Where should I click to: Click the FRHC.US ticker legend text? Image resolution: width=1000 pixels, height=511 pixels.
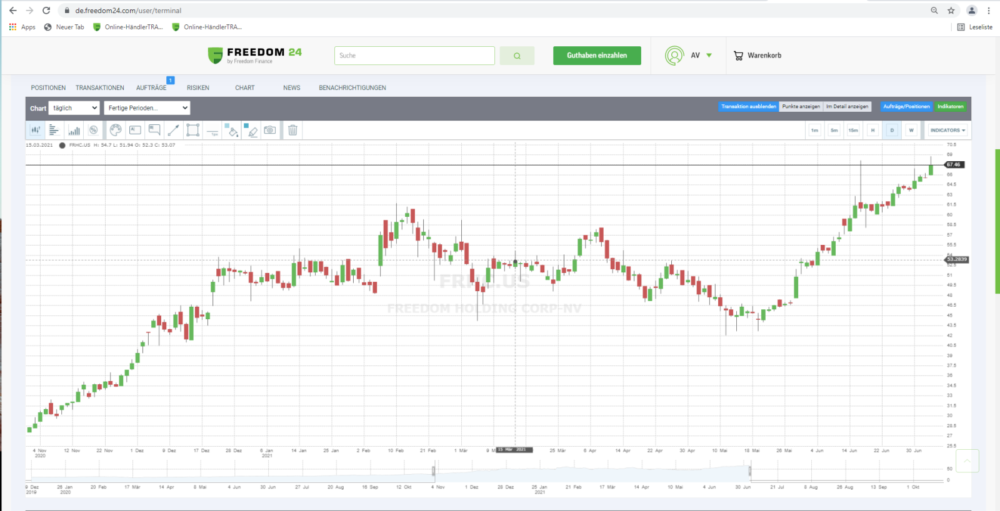(79, 145)
